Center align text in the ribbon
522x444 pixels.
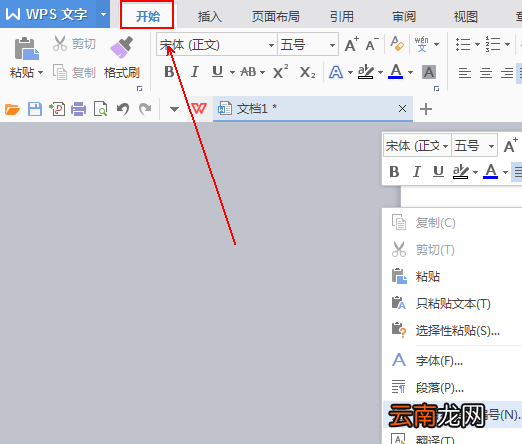486,73
